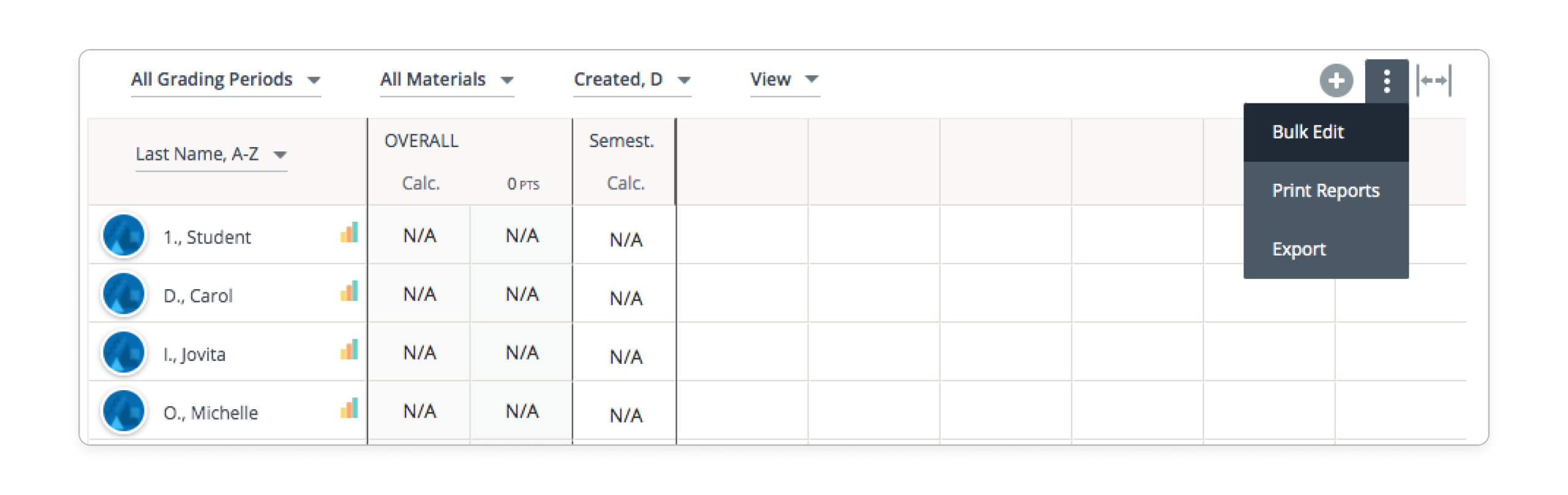Click the stats icon next to O., Michelle

[x=348, y=410]
